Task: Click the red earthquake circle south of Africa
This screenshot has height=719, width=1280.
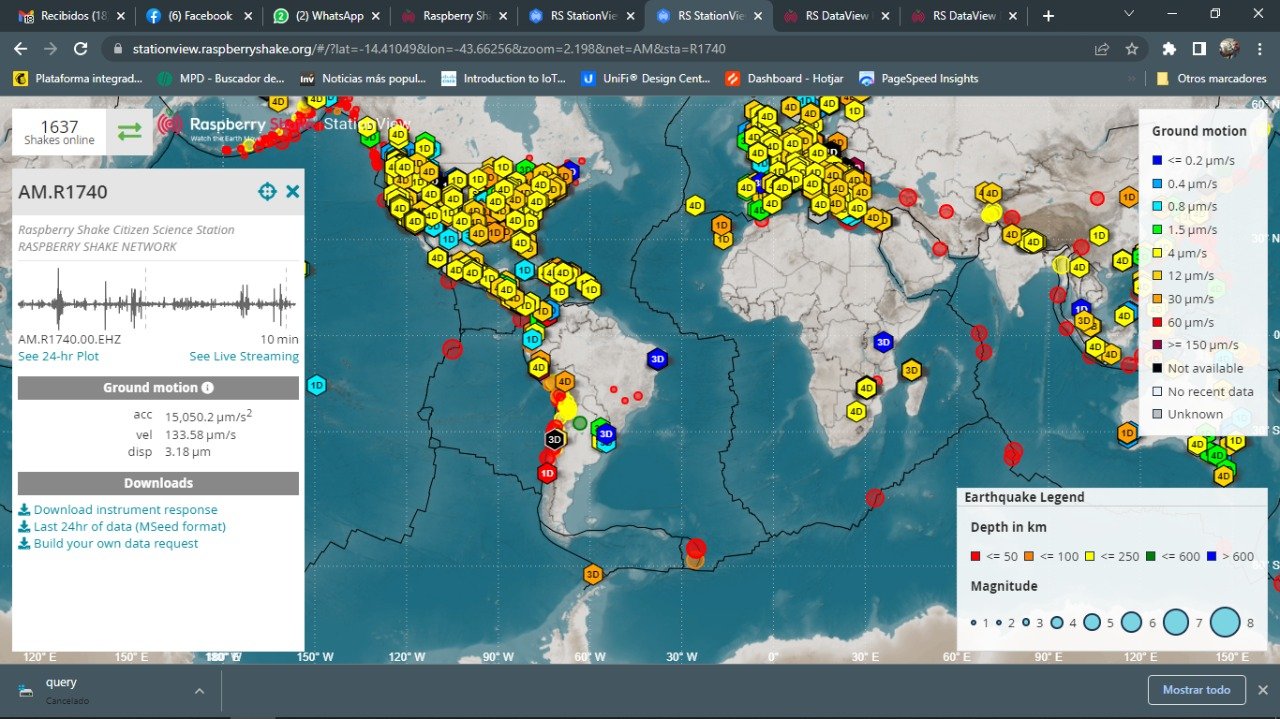Action: (x=875, y=497)
